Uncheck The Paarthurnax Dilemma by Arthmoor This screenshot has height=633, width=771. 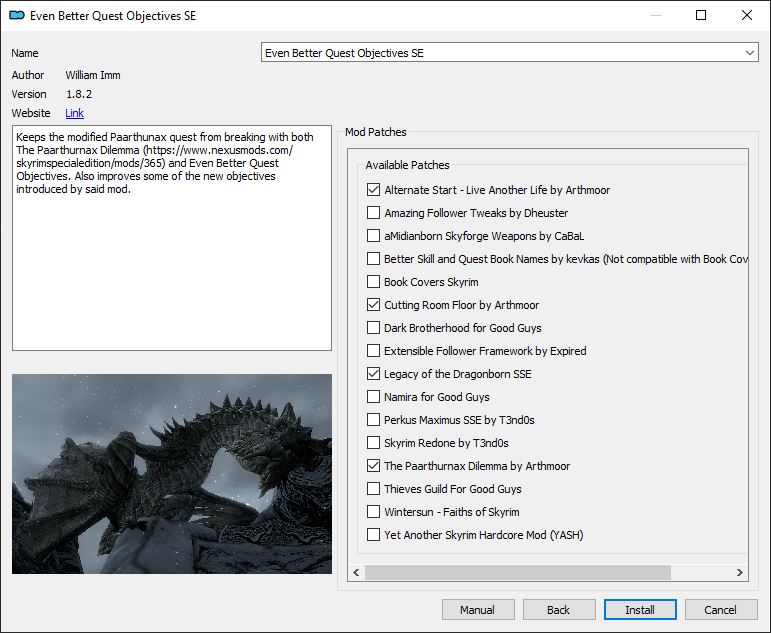(373, 466)
